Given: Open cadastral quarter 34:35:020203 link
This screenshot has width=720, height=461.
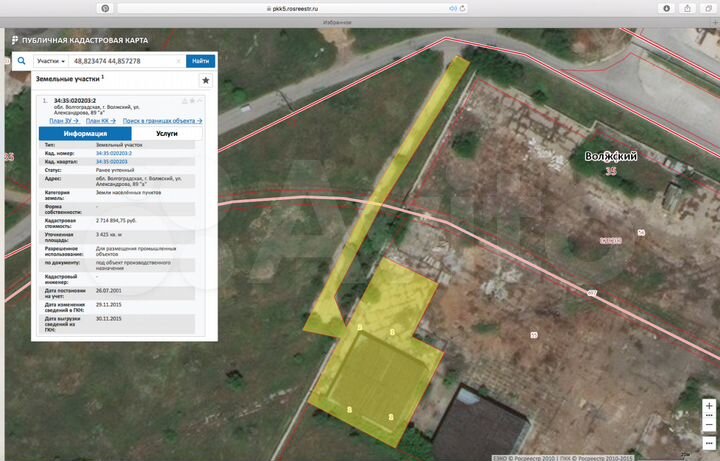Looking at the screenshot, I should tap(112, 161).
